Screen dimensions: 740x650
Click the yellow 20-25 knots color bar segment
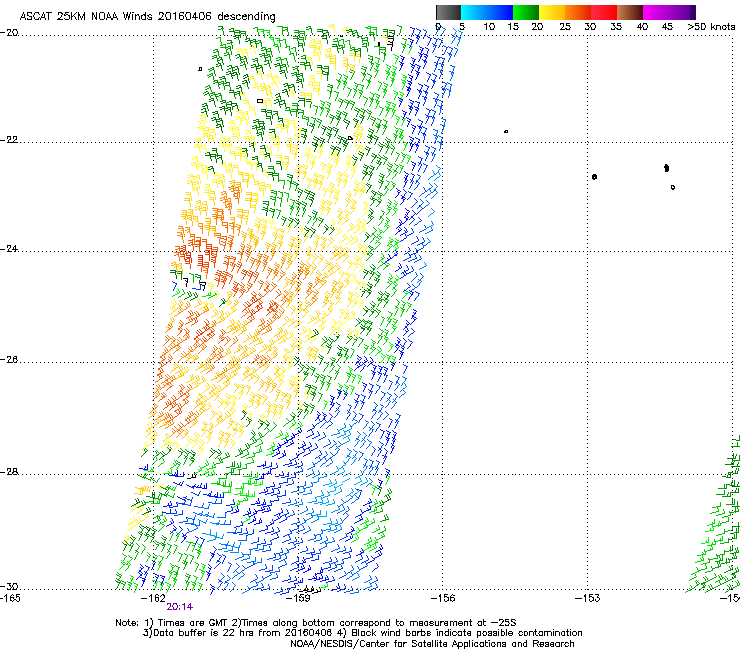click(552, 12)
